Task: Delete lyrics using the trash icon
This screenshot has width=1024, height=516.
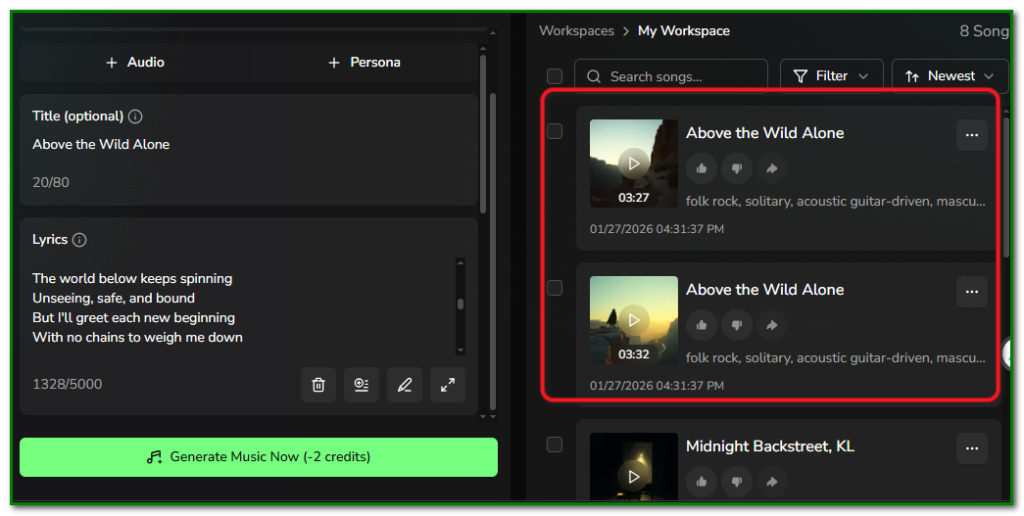Action: (x=318, y=385)
